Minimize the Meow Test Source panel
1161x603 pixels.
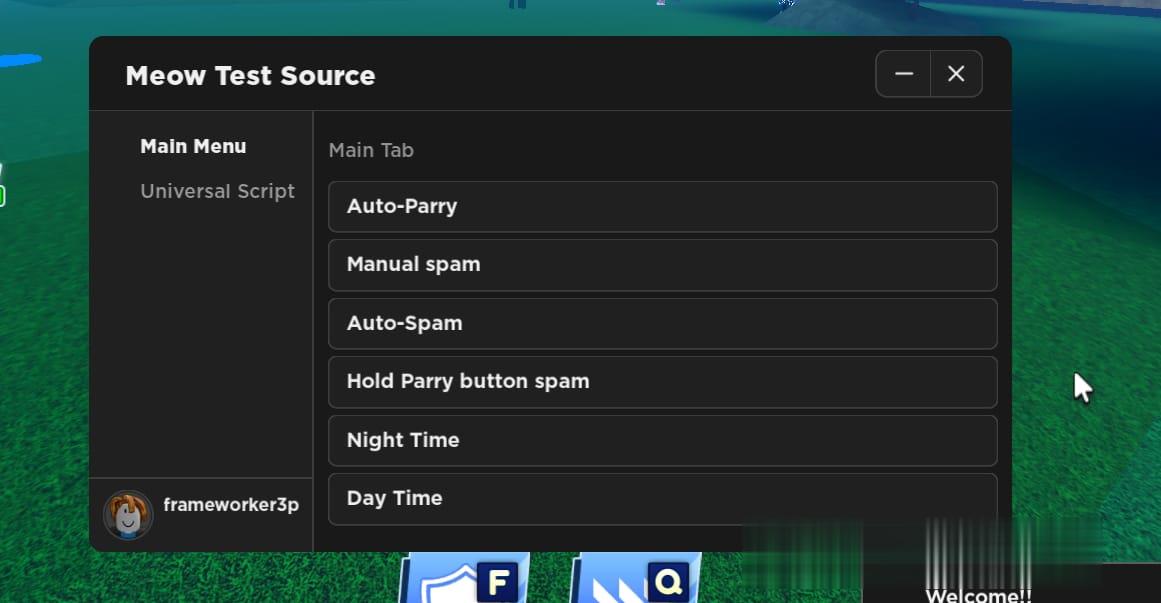point(904,74)
